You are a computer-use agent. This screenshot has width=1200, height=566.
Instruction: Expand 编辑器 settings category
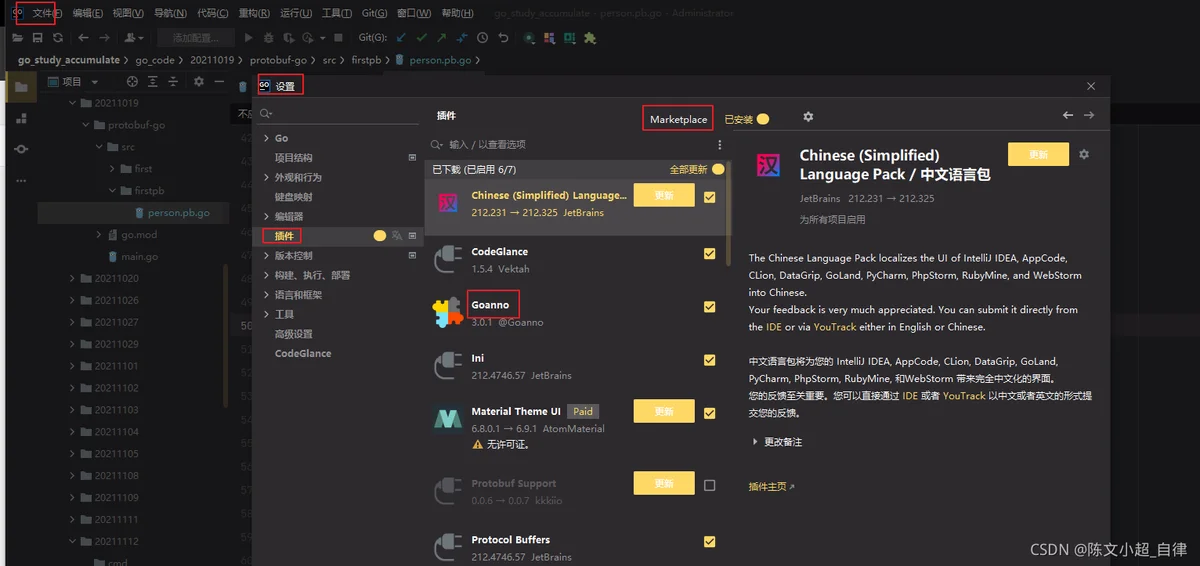[x=266, y=216]
